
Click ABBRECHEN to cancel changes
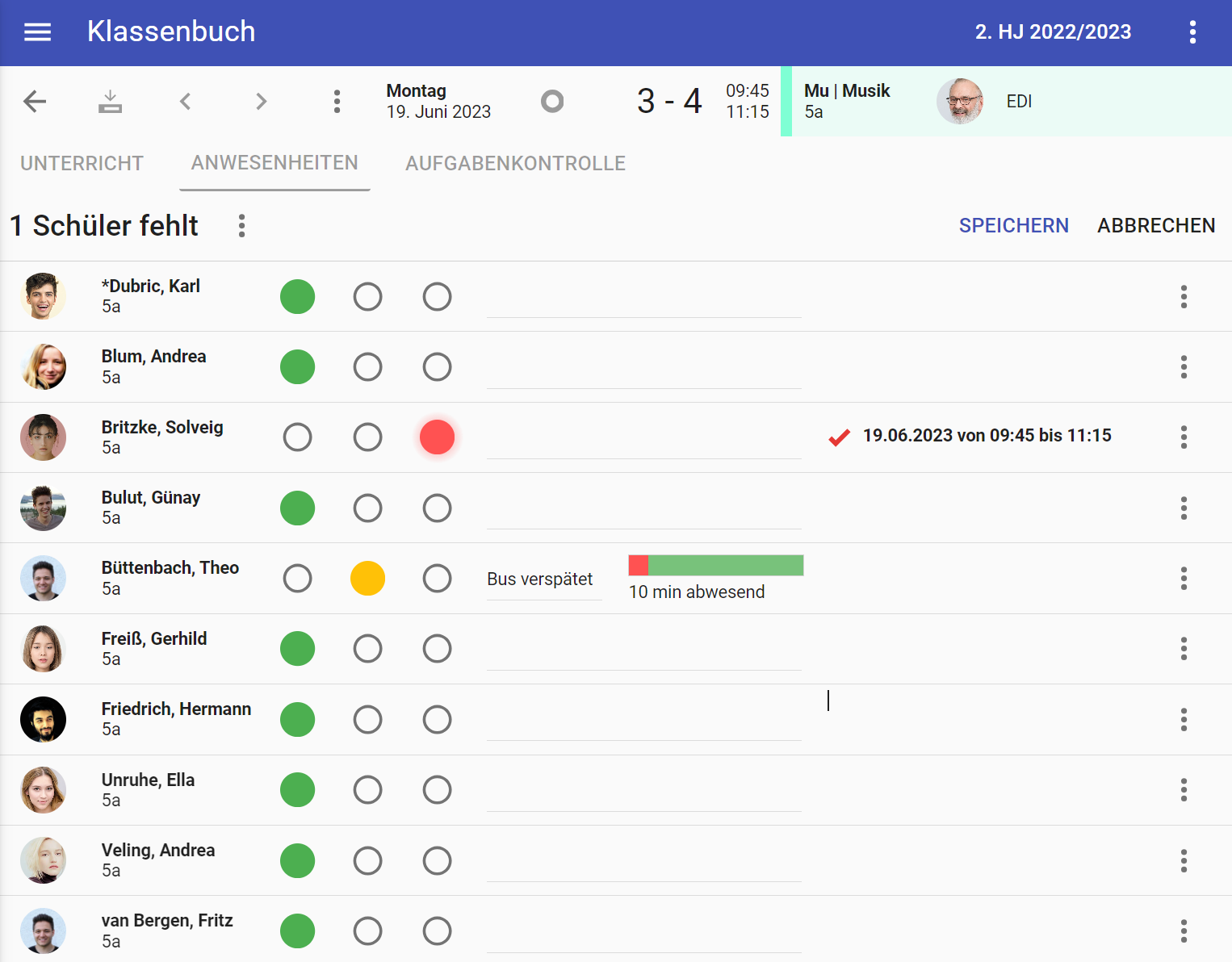coord(1156,226)
